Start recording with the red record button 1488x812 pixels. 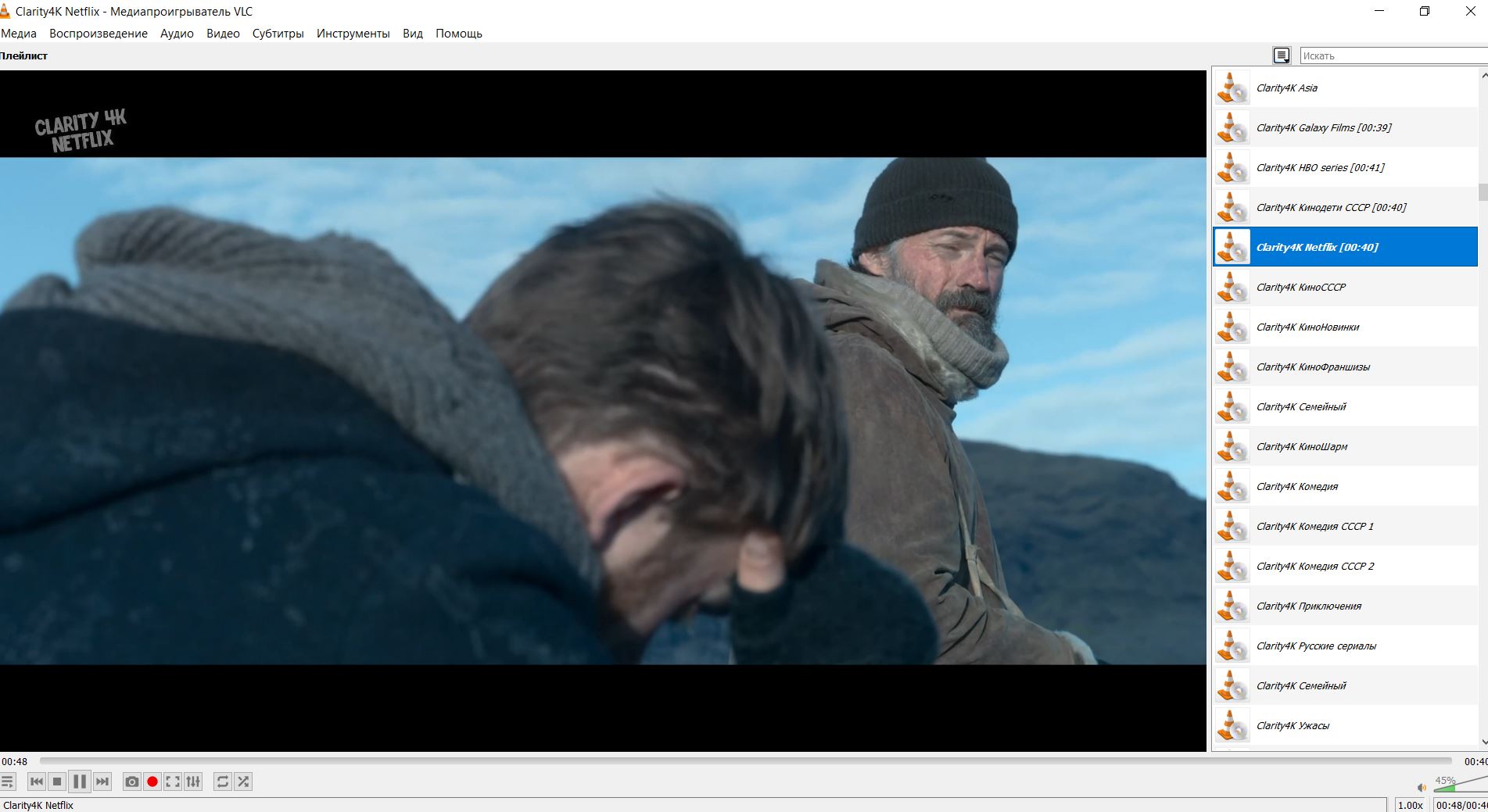click(152, 782)
